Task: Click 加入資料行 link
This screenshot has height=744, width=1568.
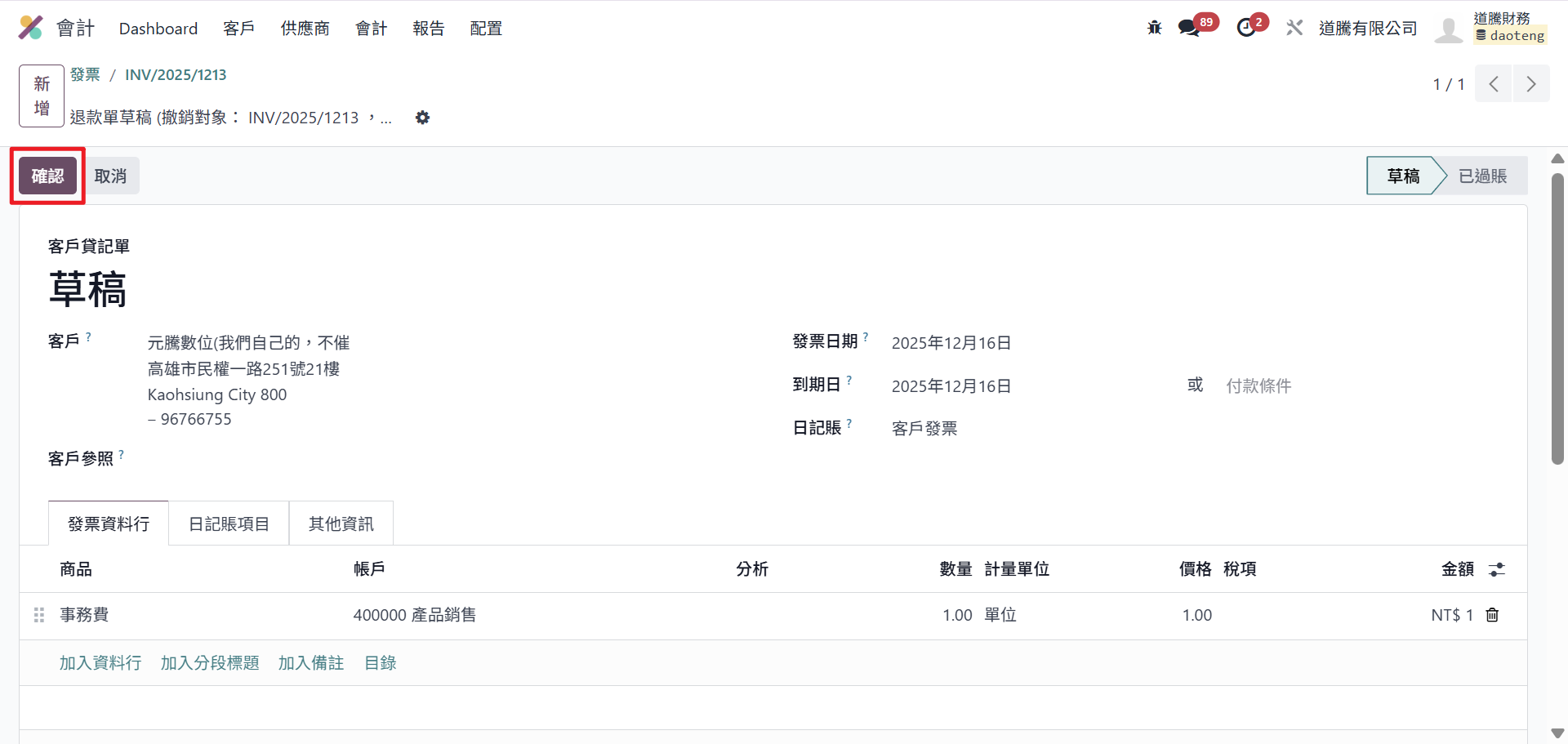Action: pyautogui.click(x=100, y=662)
